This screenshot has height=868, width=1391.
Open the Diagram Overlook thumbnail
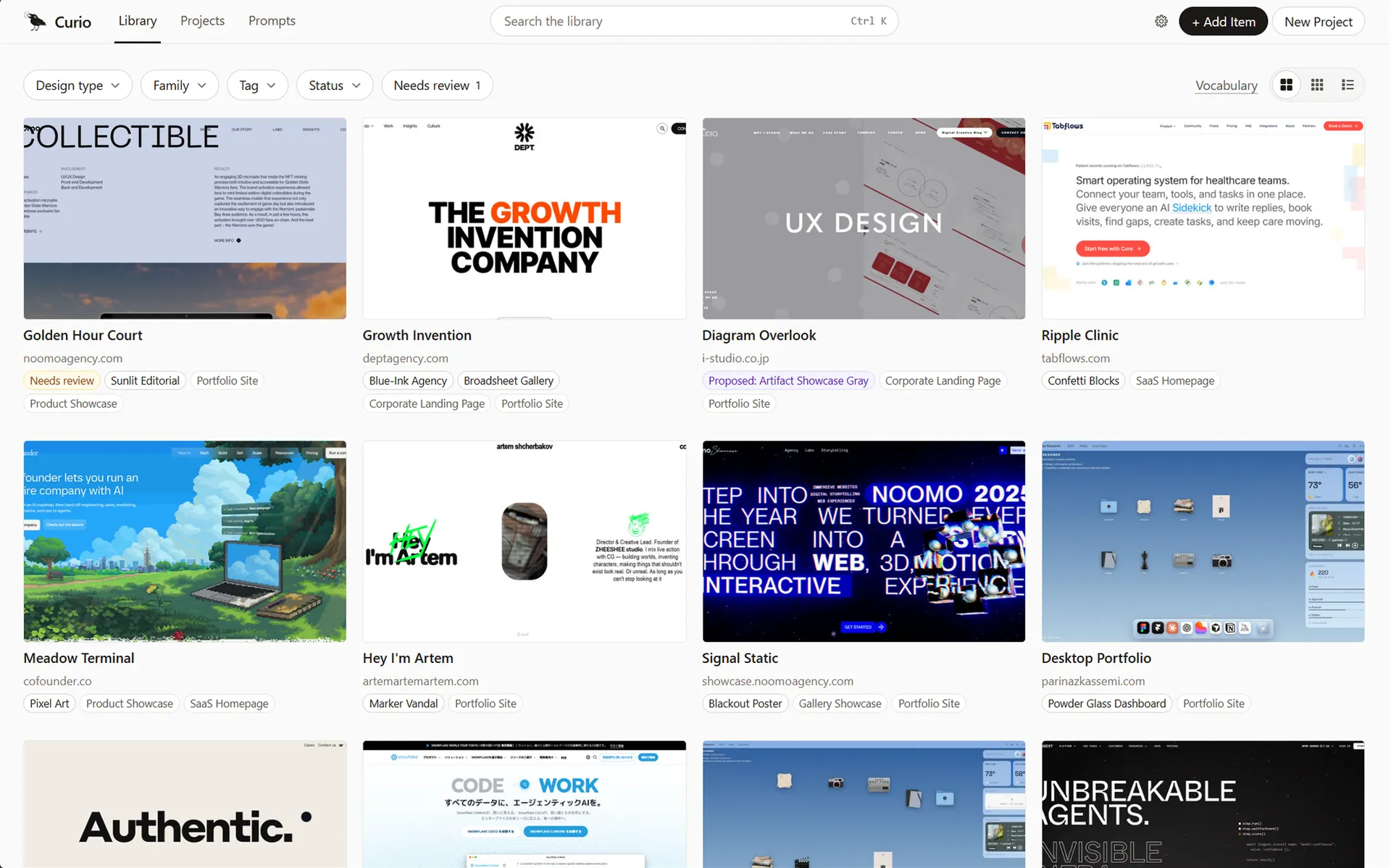[x=864, y=218]
